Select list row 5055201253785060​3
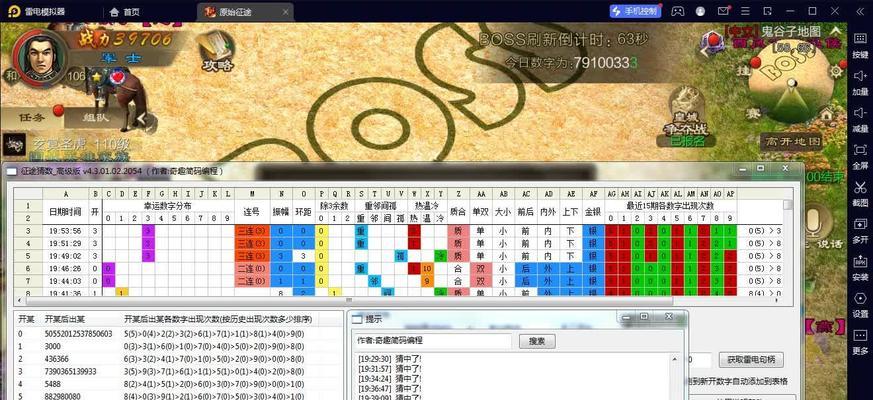Screen dimensions: 873x400 [x=178, y=334]
